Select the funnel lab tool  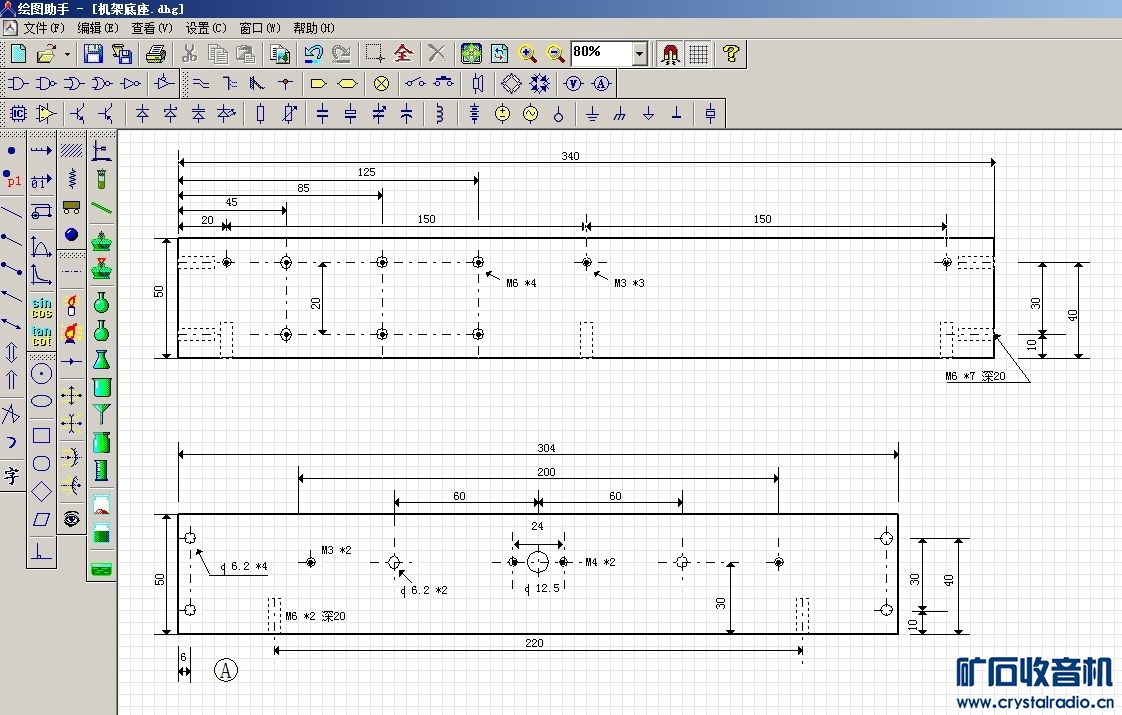click(101, 413)
